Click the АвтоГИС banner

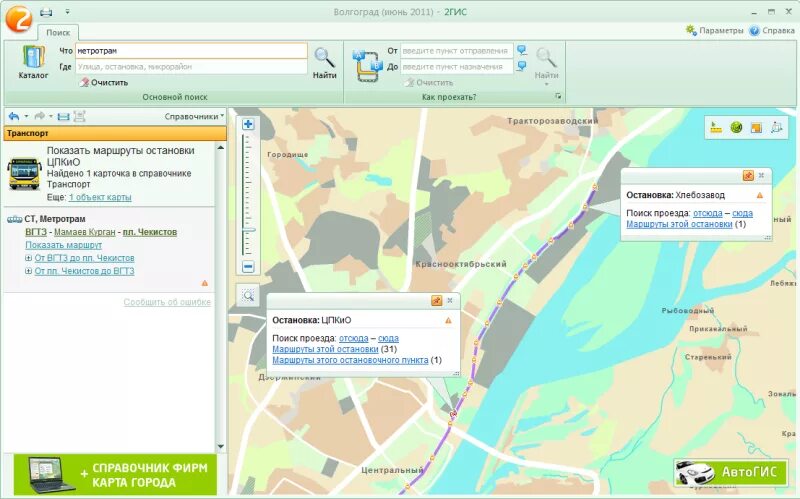(x=730, y=472)
